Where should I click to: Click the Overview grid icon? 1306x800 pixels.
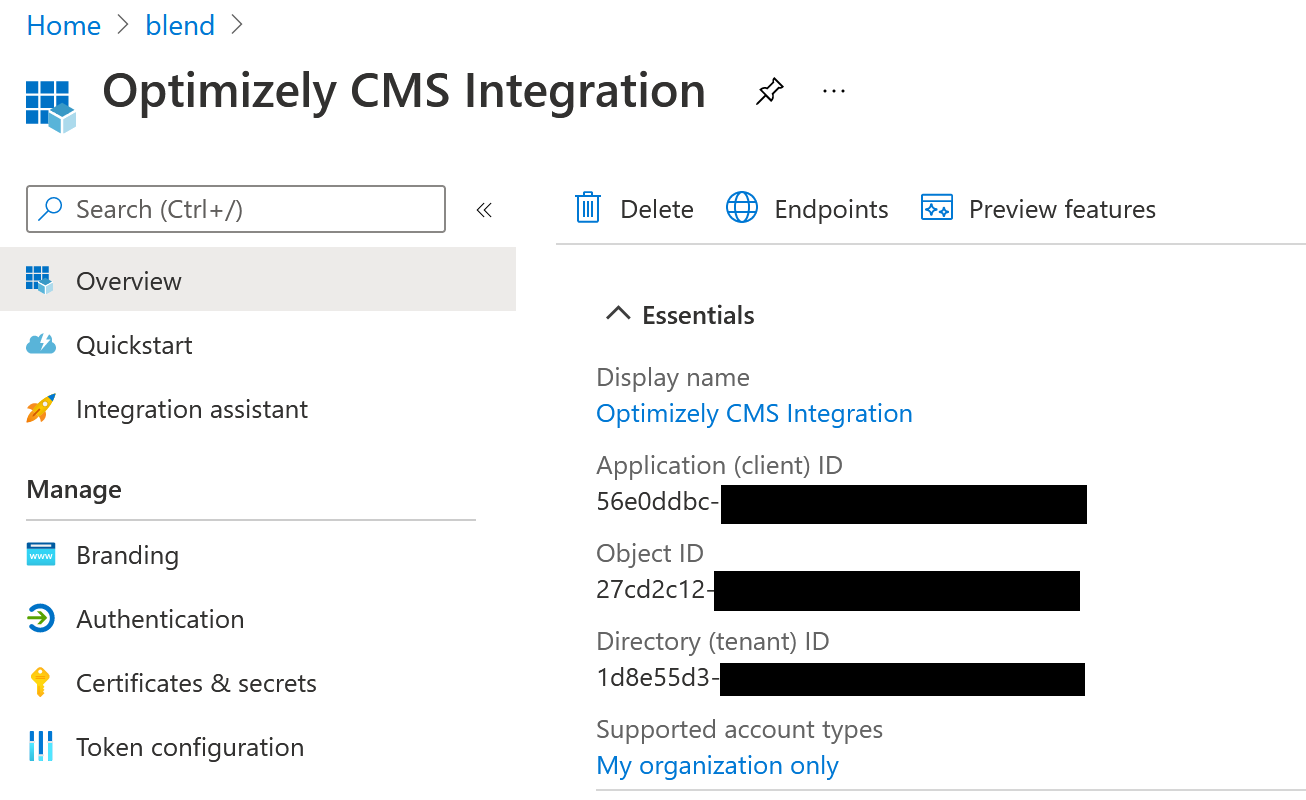click(40, 280)
